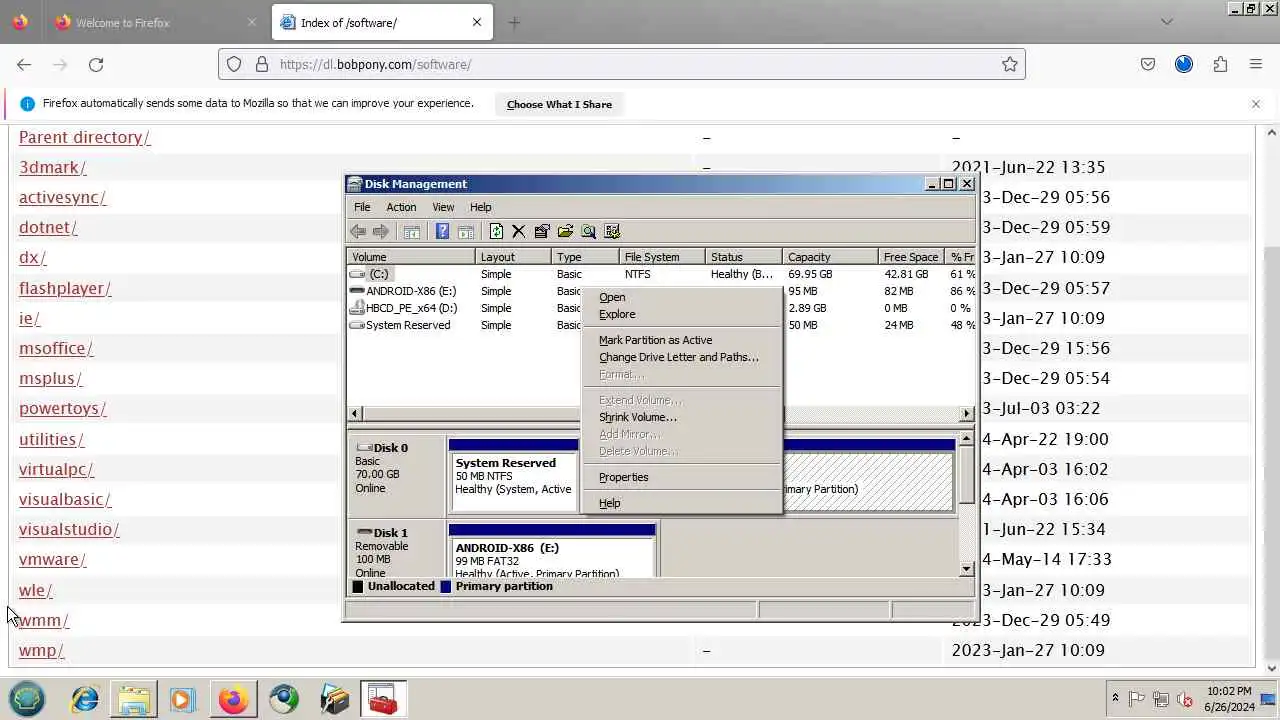This screenshot has width=1280, height=720.
Task: Bookmark this page with the star icon
Action: coord(1010,64)
